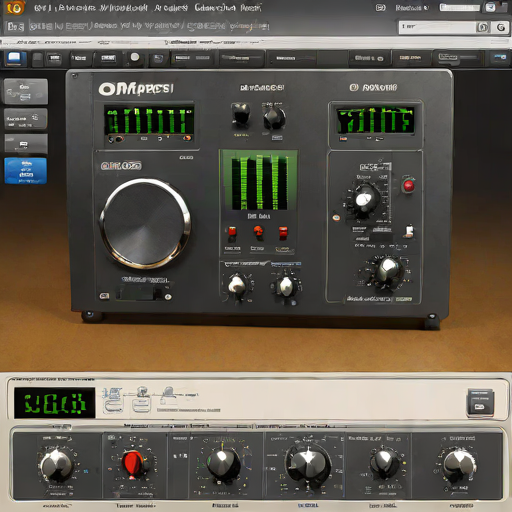Click the round white circle toolbar button
The image size is (512, 512).
coord(135,57)
